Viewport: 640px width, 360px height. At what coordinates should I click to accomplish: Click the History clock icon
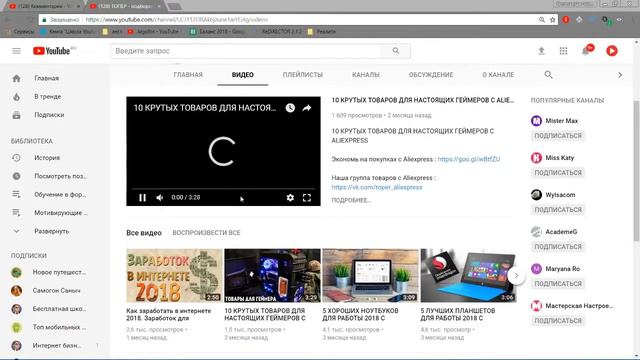(16, 158)
